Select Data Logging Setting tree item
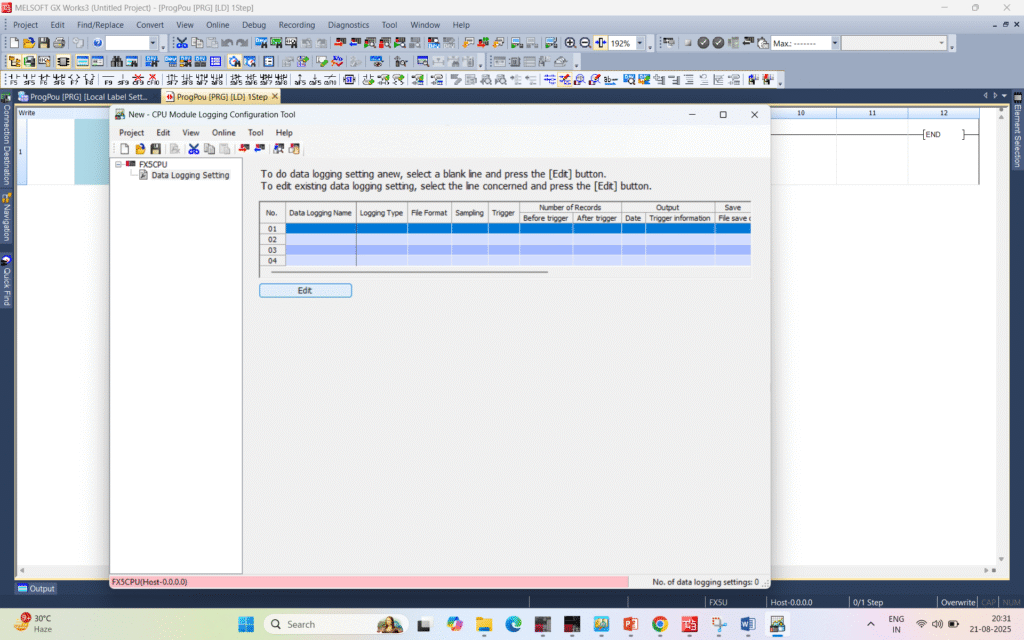This screenshot has height=640, width=1024. 190,175
